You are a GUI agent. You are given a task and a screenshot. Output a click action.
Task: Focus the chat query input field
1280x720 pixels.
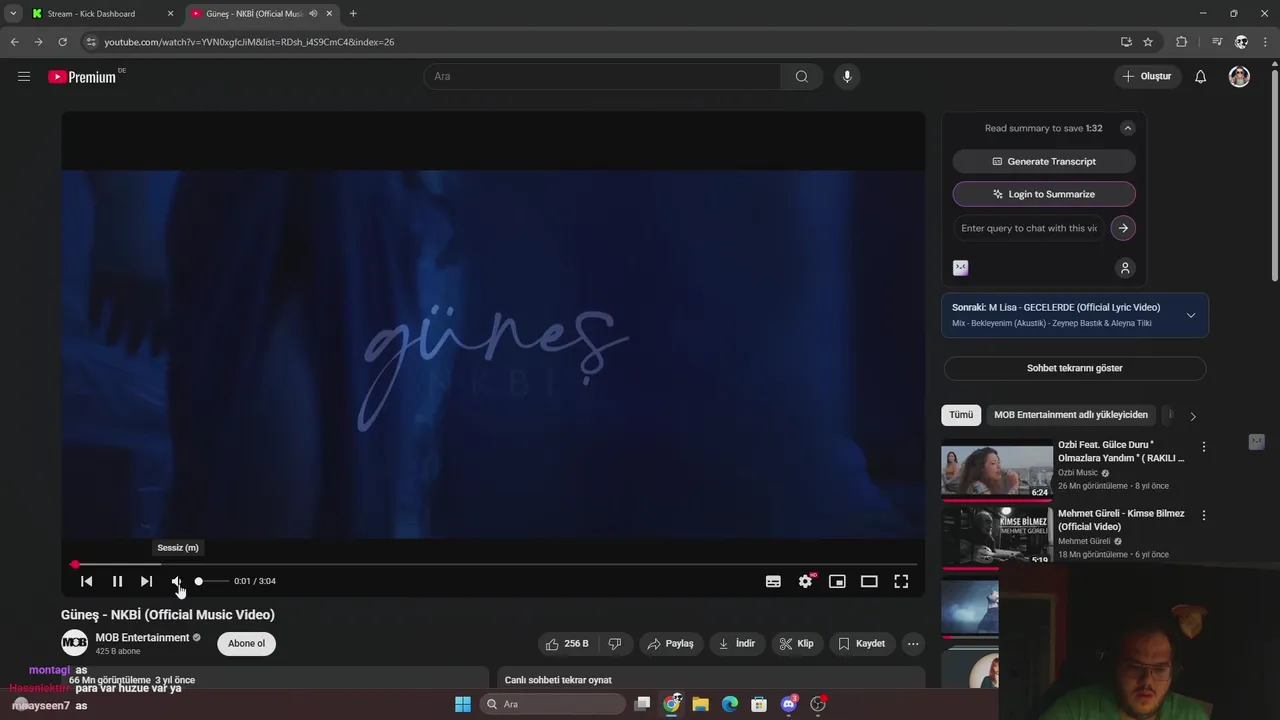click(x=1029, y=228)
